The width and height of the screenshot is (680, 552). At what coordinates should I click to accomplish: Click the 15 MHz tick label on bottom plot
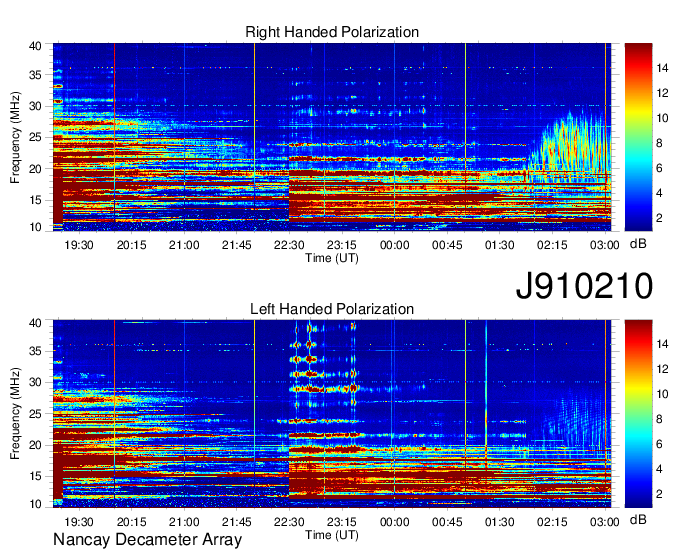tap(35, 476)
